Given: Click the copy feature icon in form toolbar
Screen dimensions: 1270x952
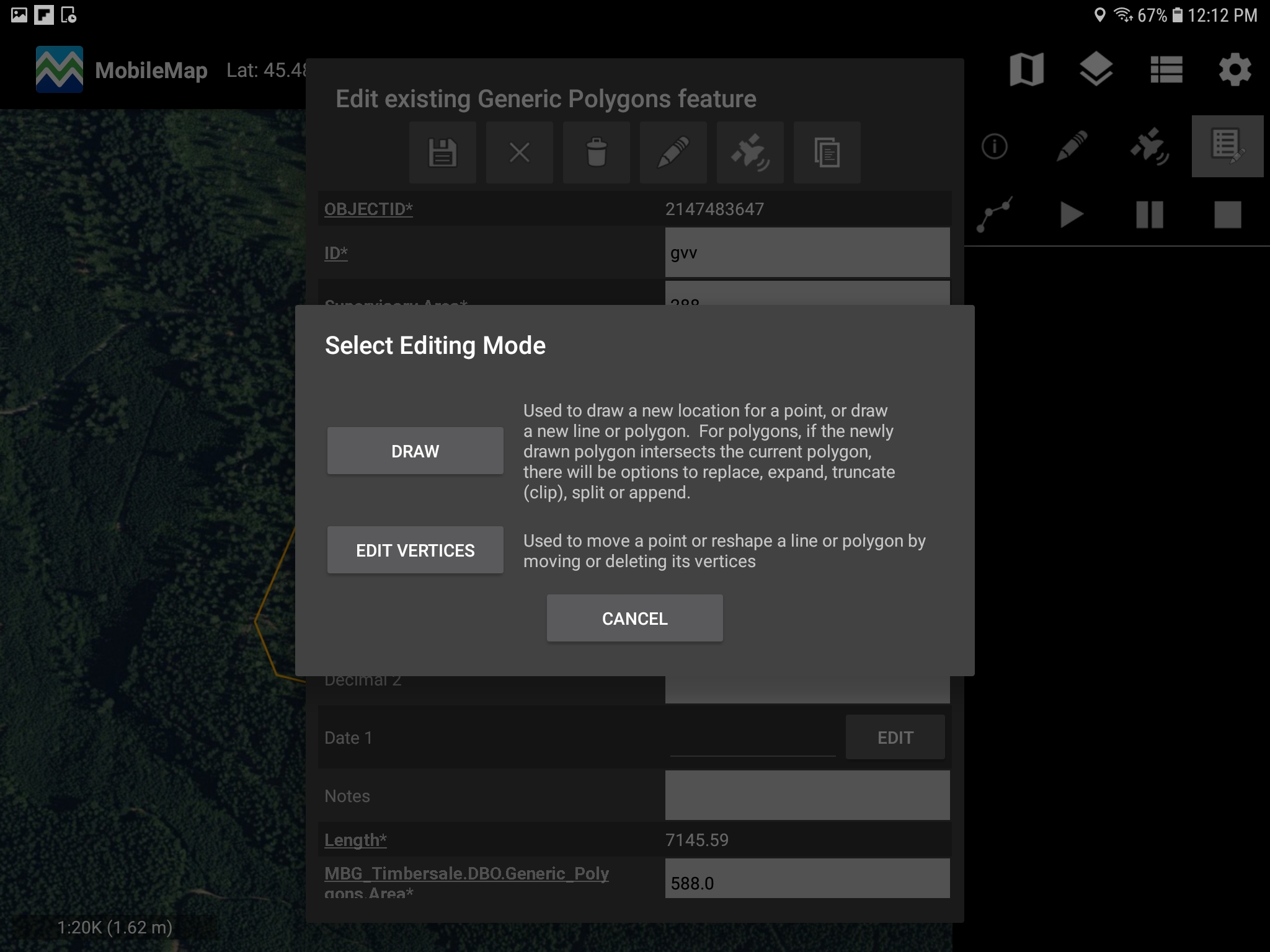Looking at the screenshot, I should 827,152.
